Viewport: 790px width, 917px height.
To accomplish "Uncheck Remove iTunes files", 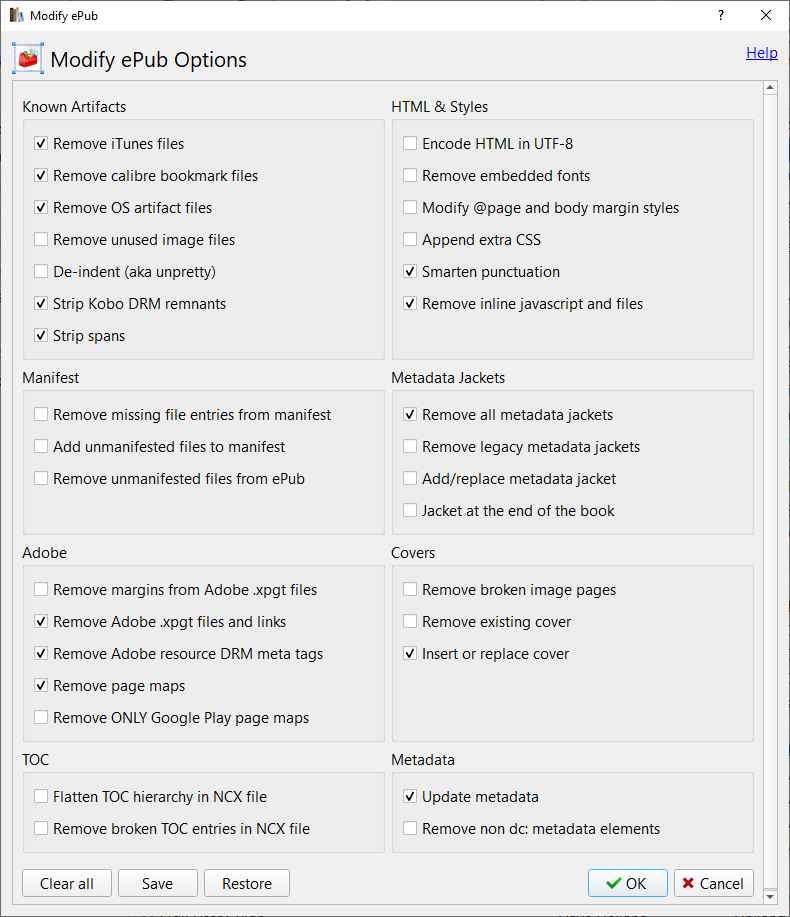I will [x=41, y=144].
